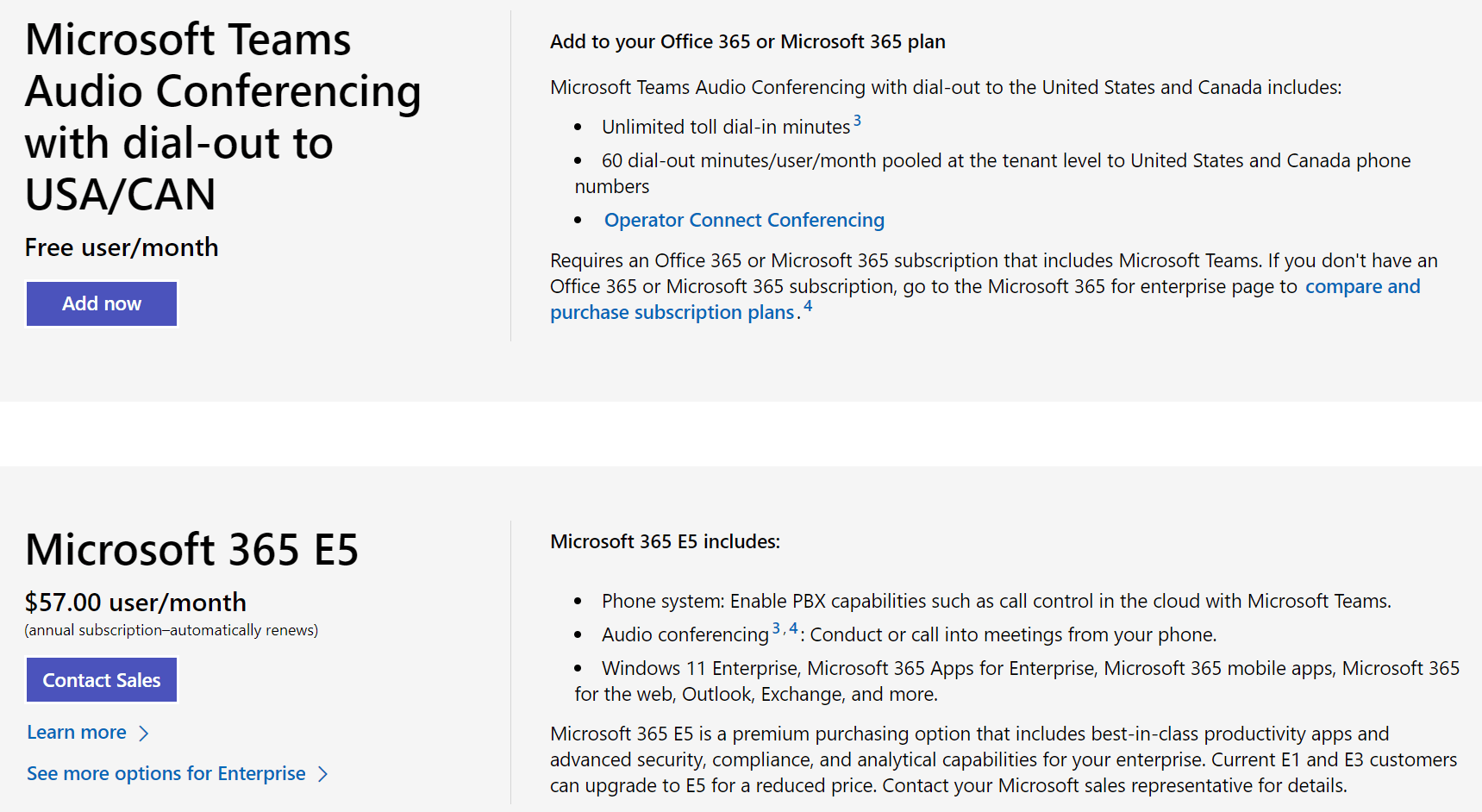The width and height of the screenshot is (1482, 812).
Task: Click the annual subscription renewal note
Action: coord(171,630)
